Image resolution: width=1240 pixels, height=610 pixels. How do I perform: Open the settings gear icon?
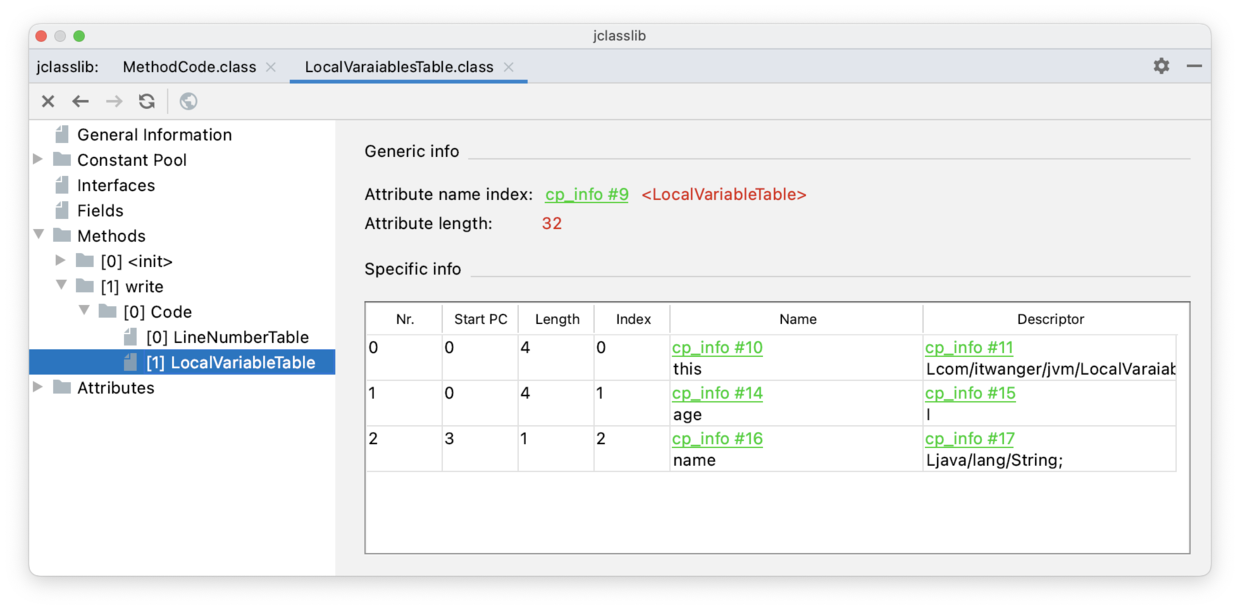click(x=1161, y=66)
